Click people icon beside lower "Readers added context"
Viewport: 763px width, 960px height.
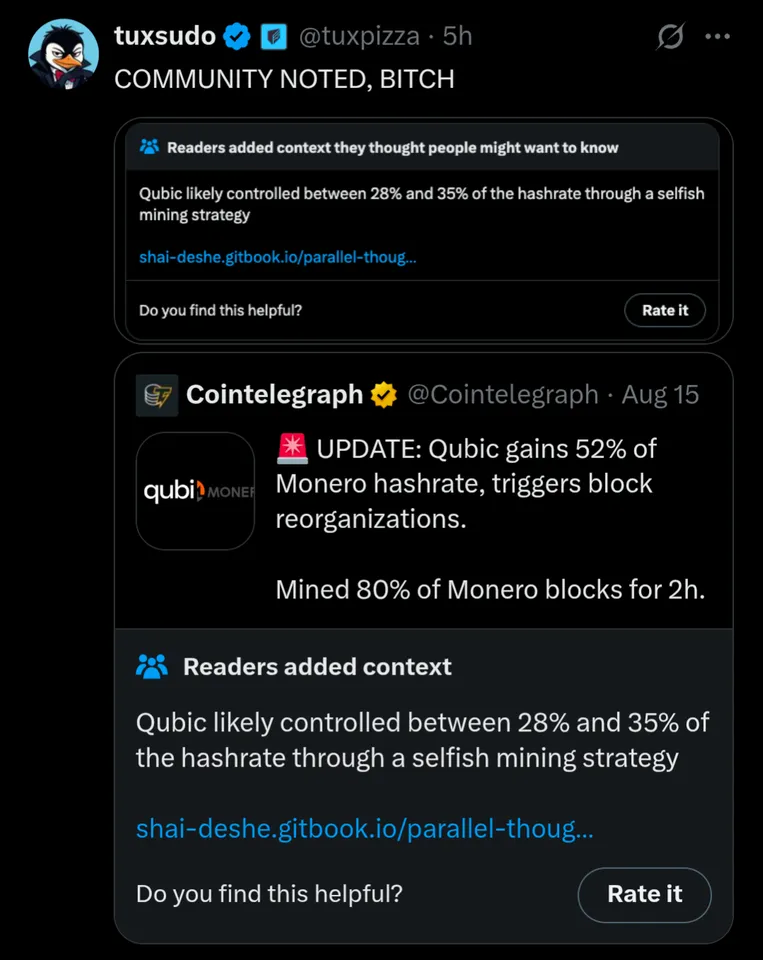(x=152, y=666)
